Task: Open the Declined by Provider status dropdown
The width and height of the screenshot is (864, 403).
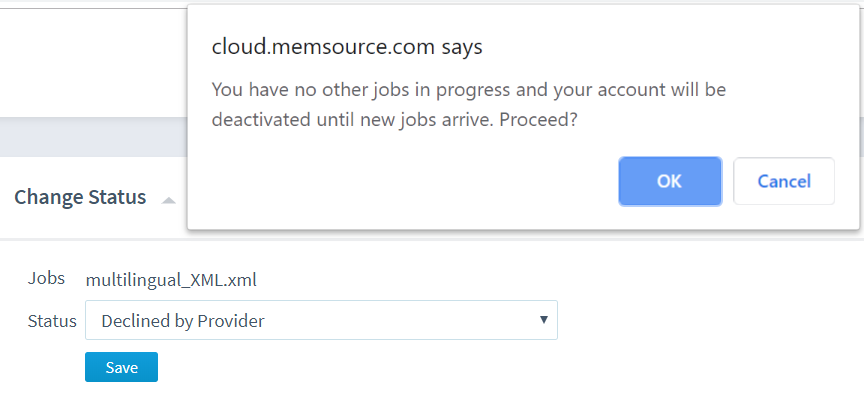Action: click(x=321, y=320)
